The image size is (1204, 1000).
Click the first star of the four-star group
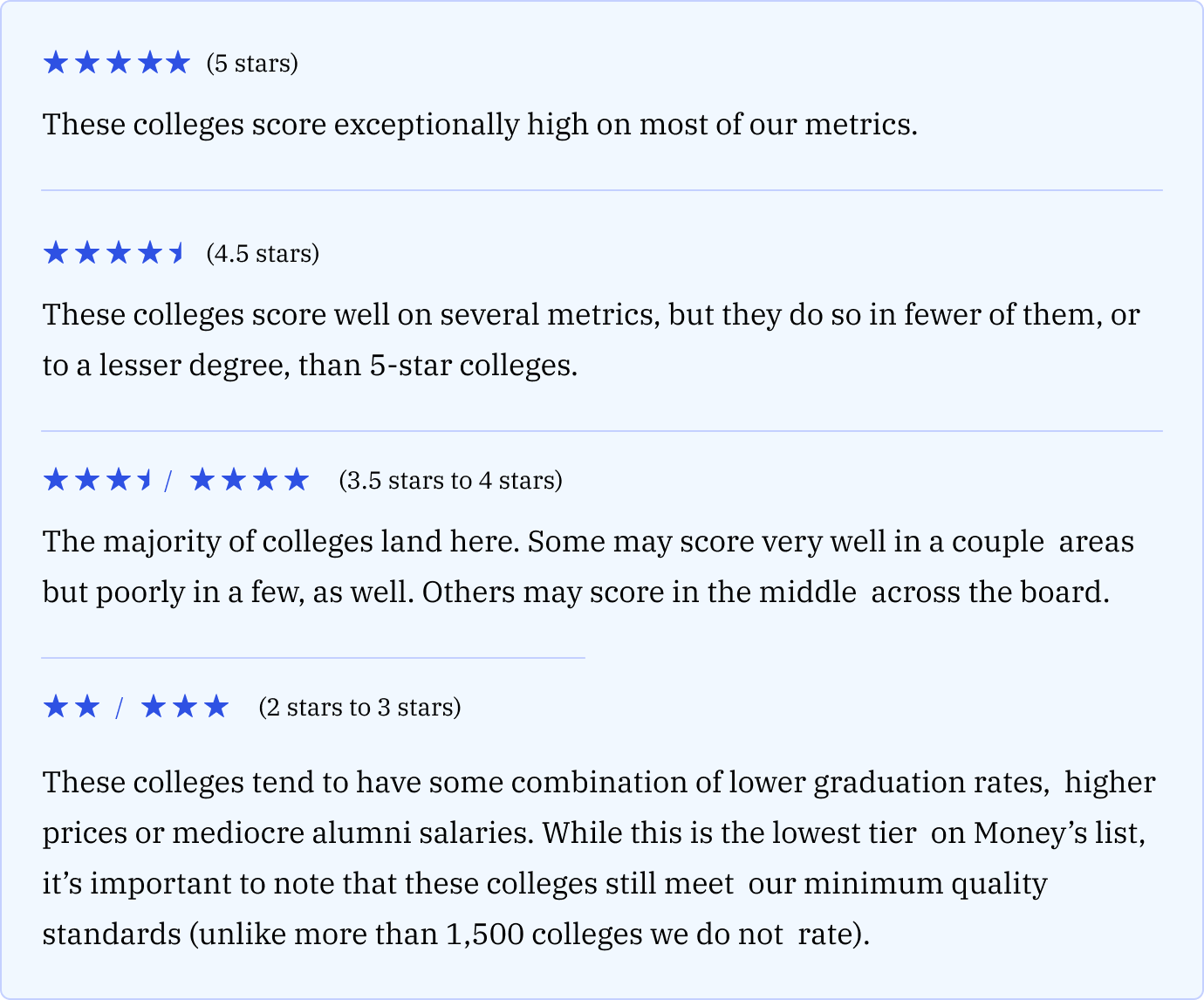point(202,480)
